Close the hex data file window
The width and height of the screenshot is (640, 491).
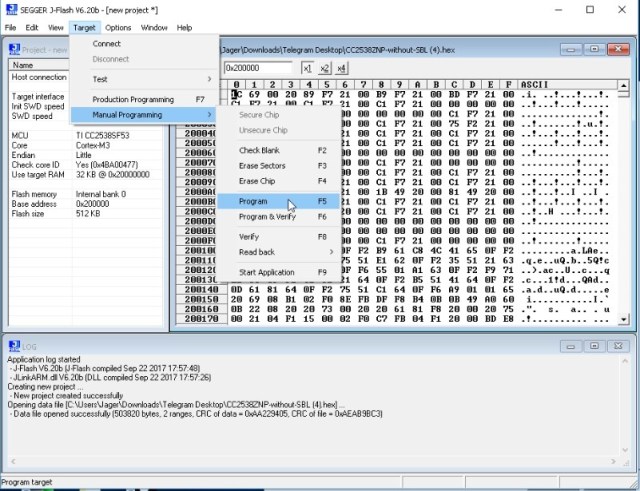[x=618, y=49]
